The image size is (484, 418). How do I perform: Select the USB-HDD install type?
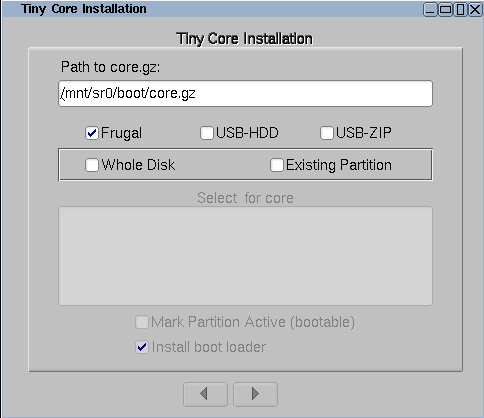coord(207,133)
